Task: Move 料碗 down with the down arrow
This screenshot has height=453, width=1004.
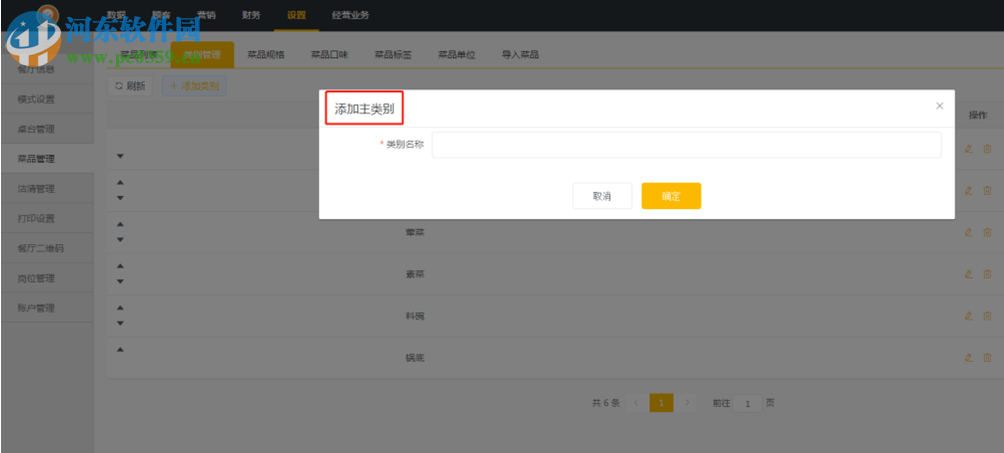Action: [120, 323]
